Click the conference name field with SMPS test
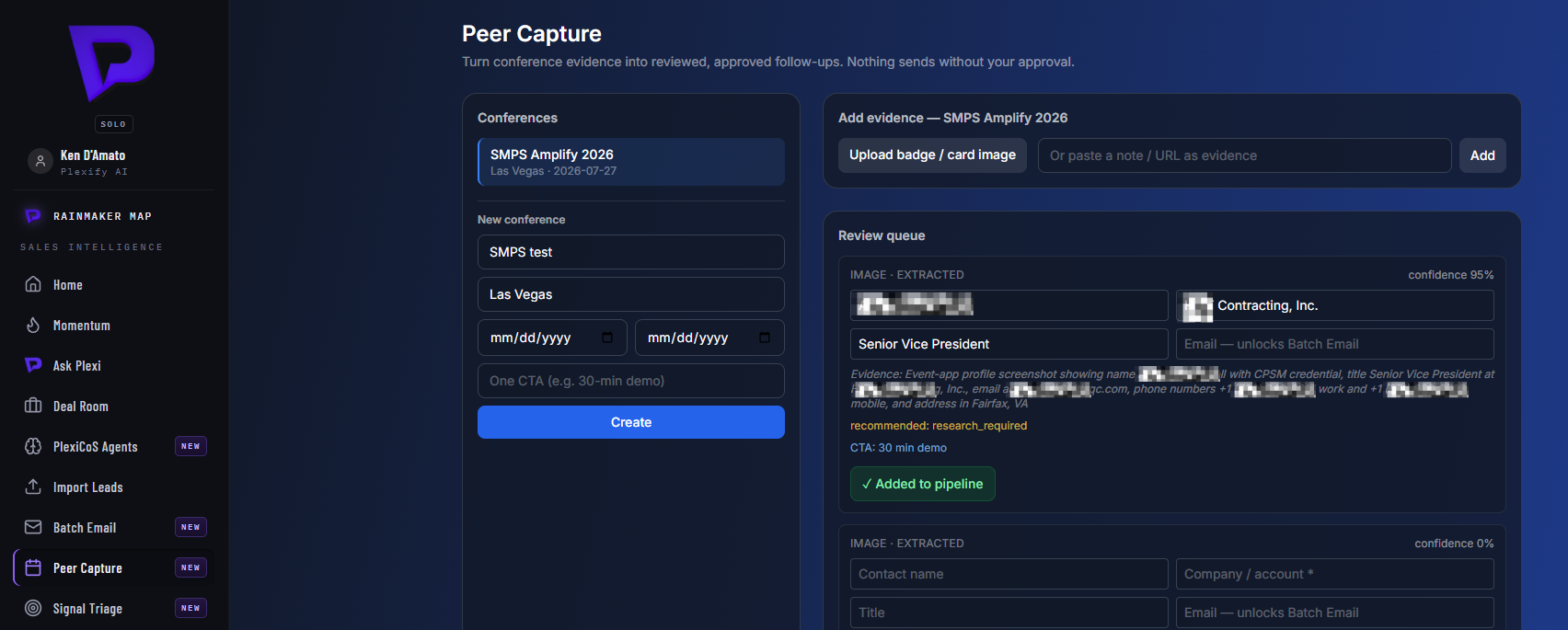The height and width of the screenshot is (630, 1568). (x=631, y=252)
